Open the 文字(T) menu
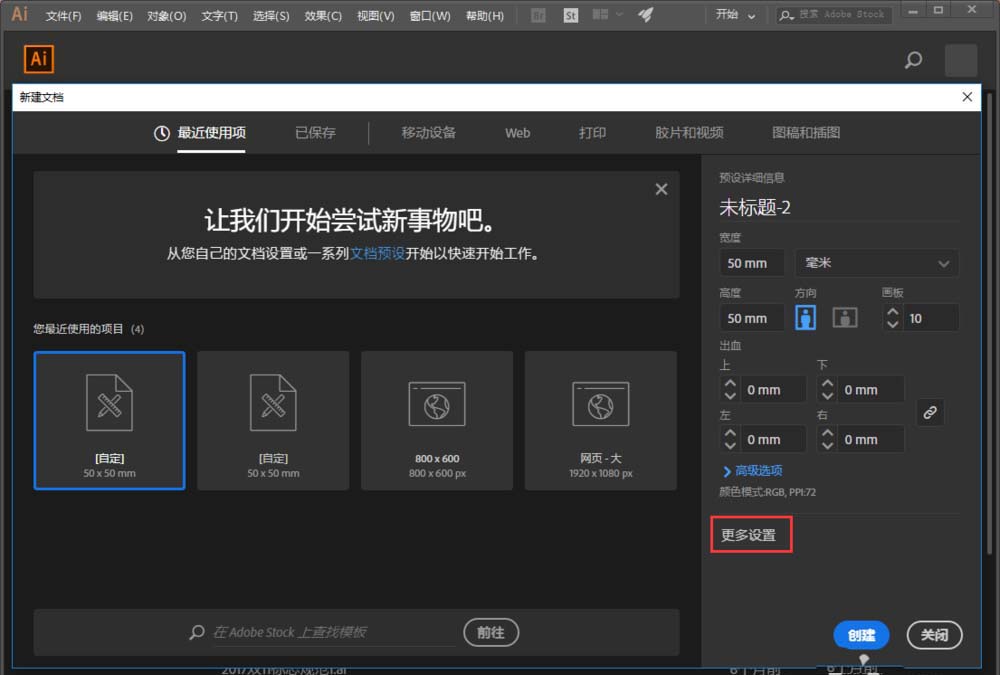Viewport: 1000px width, 675px height. click(x=219, y=15)
